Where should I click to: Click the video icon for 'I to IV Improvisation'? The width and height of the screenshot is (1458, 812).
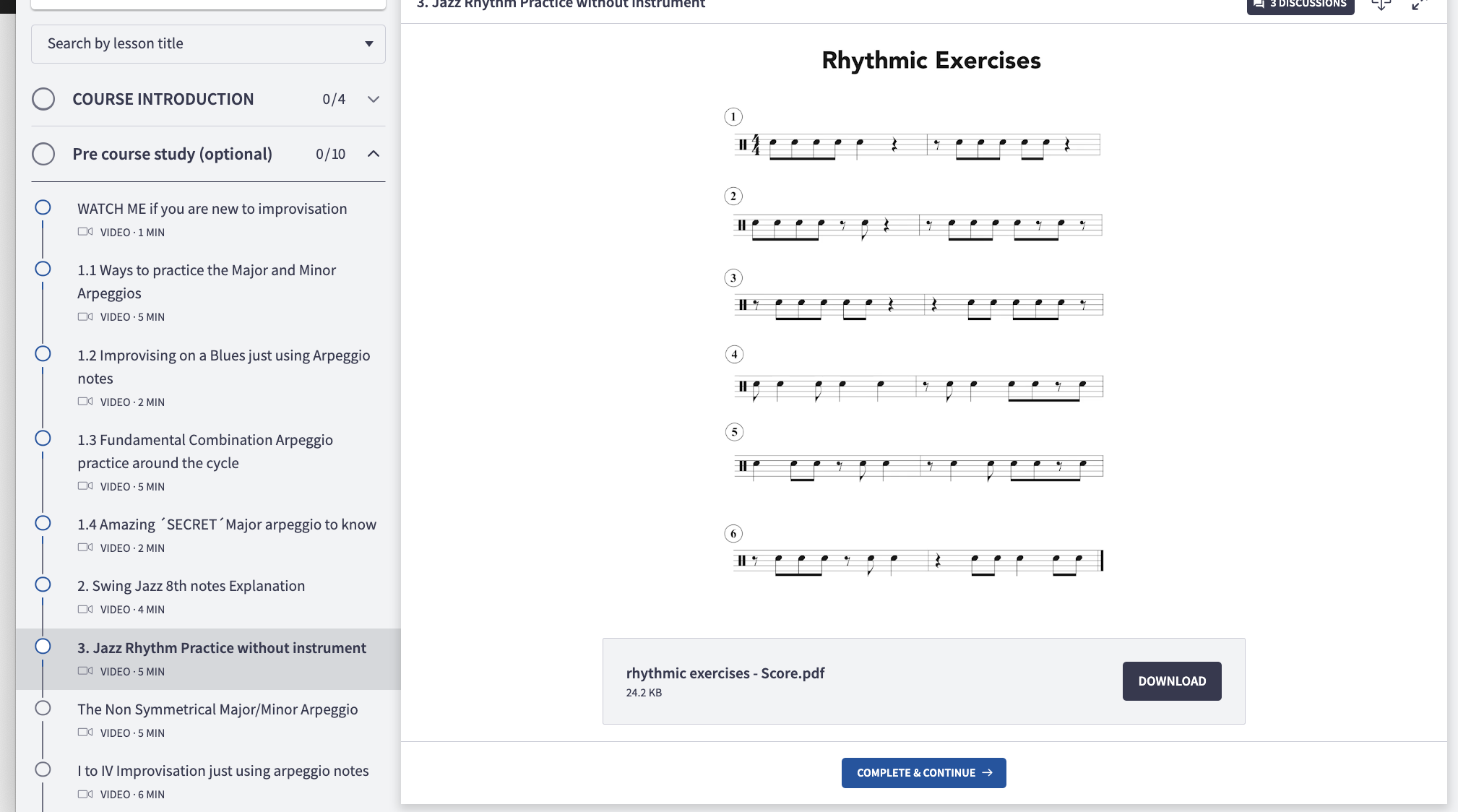85,794
